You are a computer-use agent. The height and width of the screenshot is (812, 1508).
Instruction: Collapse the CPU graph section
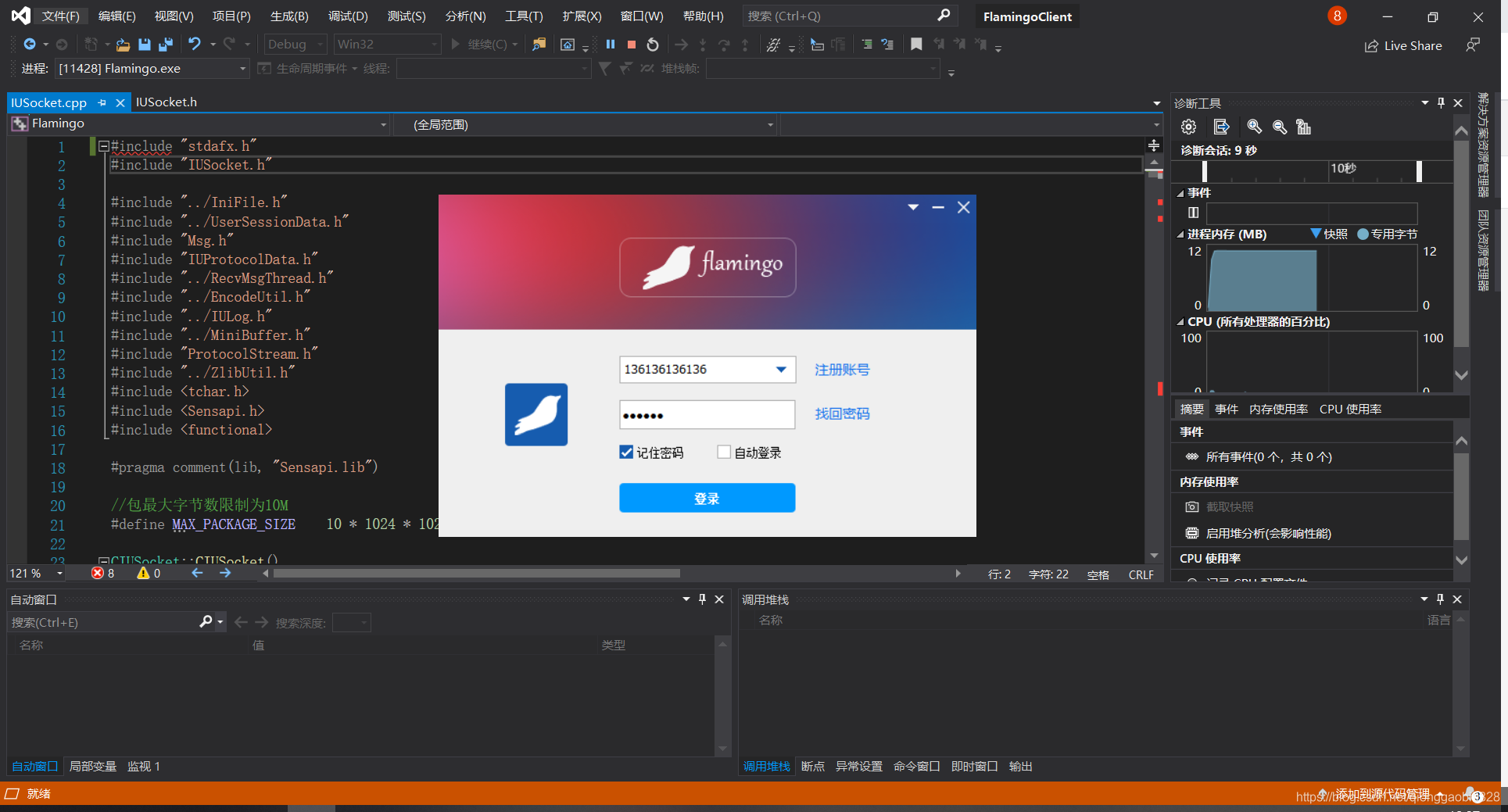pyautogui.click(x=1180, y=322)
